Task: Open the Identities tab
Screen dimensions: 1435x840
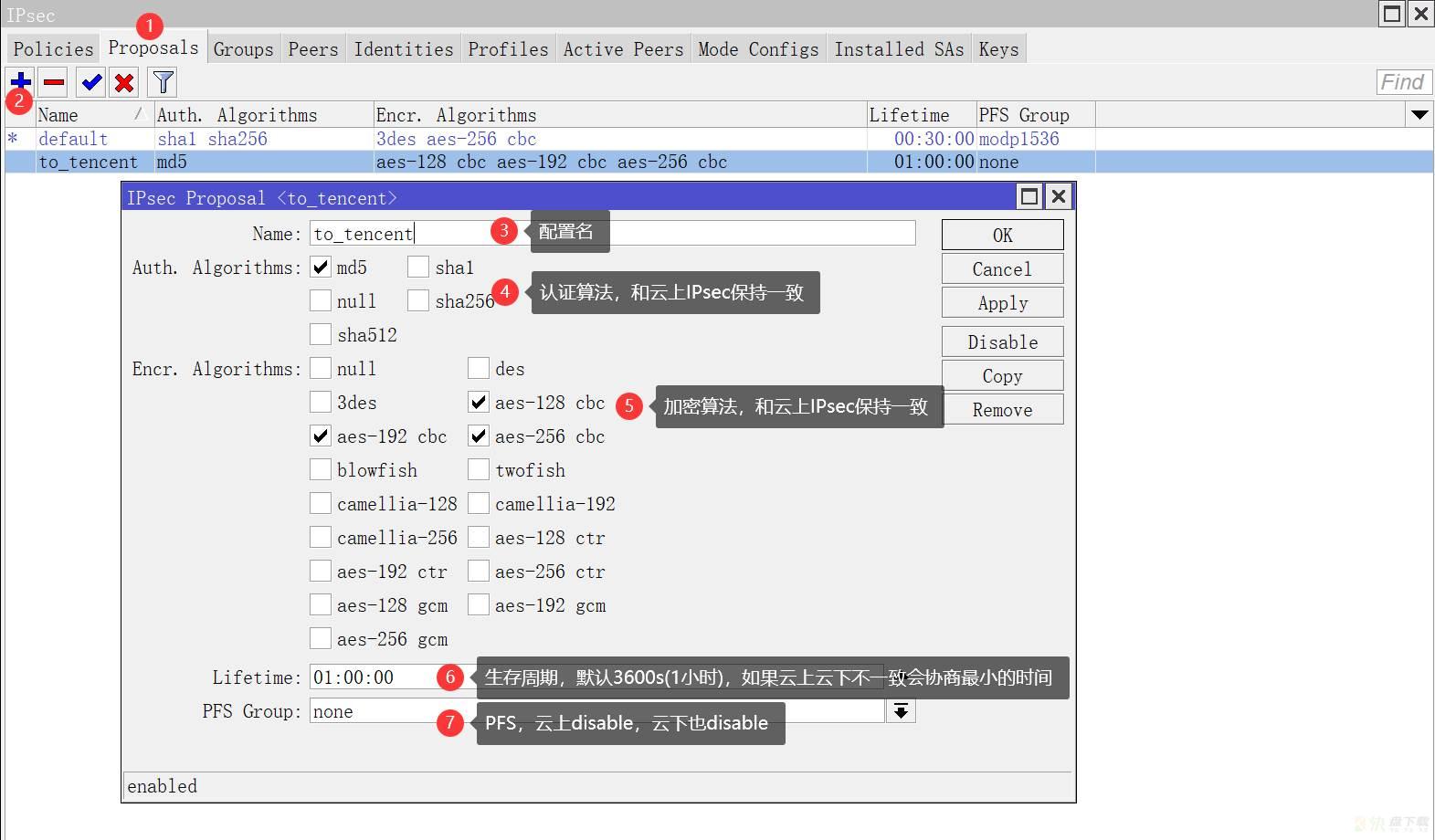Action: tap(404, 49)
